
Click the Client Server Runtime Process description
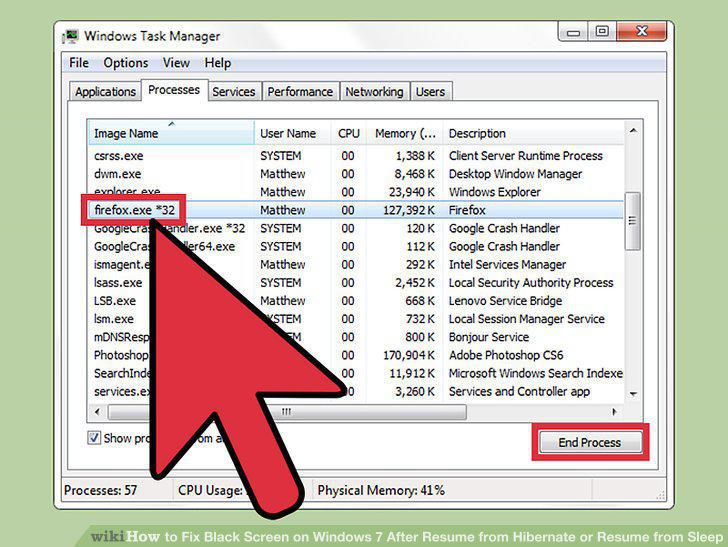pyautogui.click(x=526, y=156)
